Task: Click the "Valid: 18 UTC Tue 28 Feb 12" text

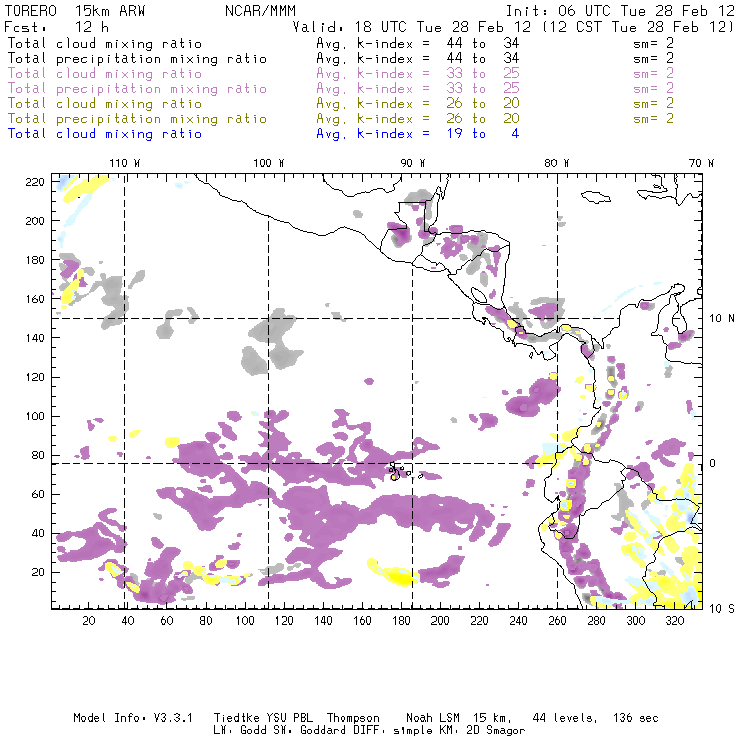Action: point(411,27)
